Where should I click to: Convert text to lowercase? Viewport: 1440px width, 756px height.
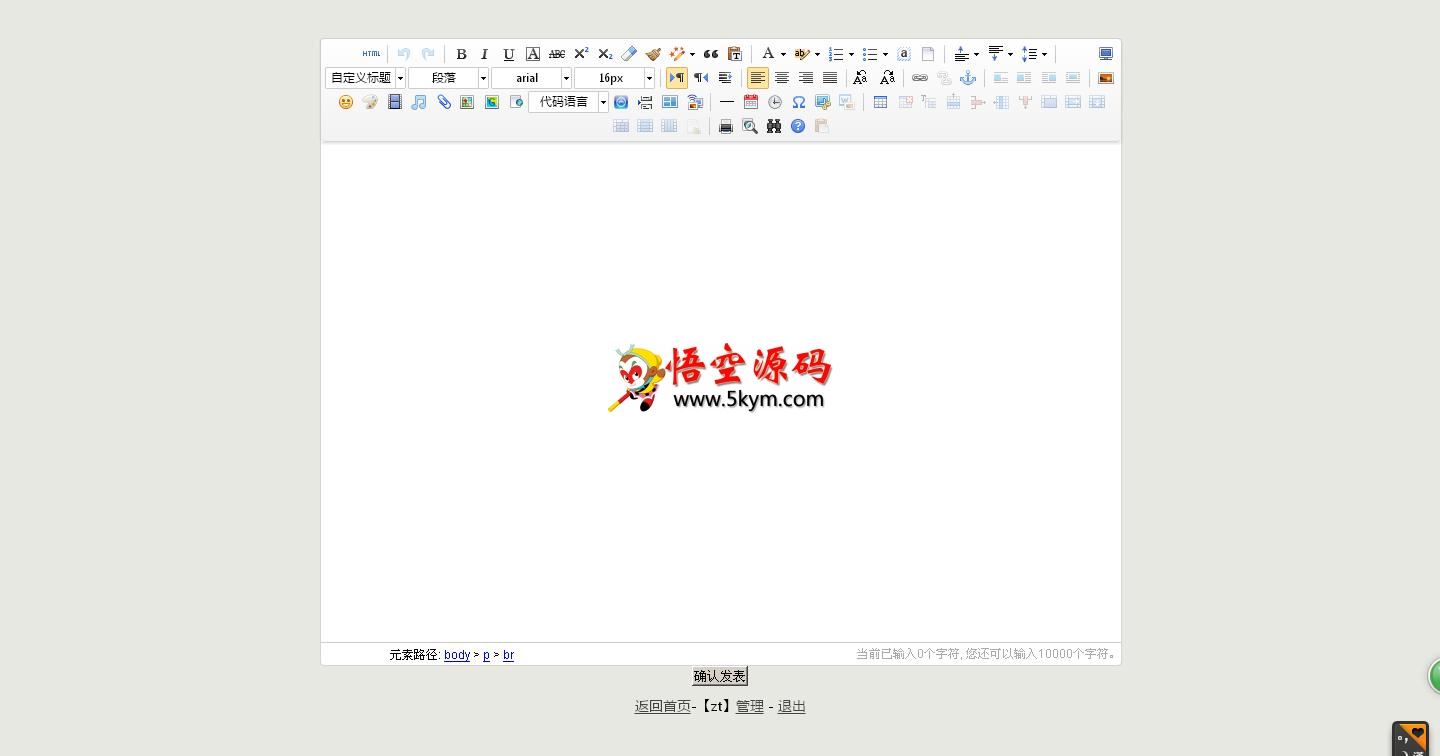[887, 78]
